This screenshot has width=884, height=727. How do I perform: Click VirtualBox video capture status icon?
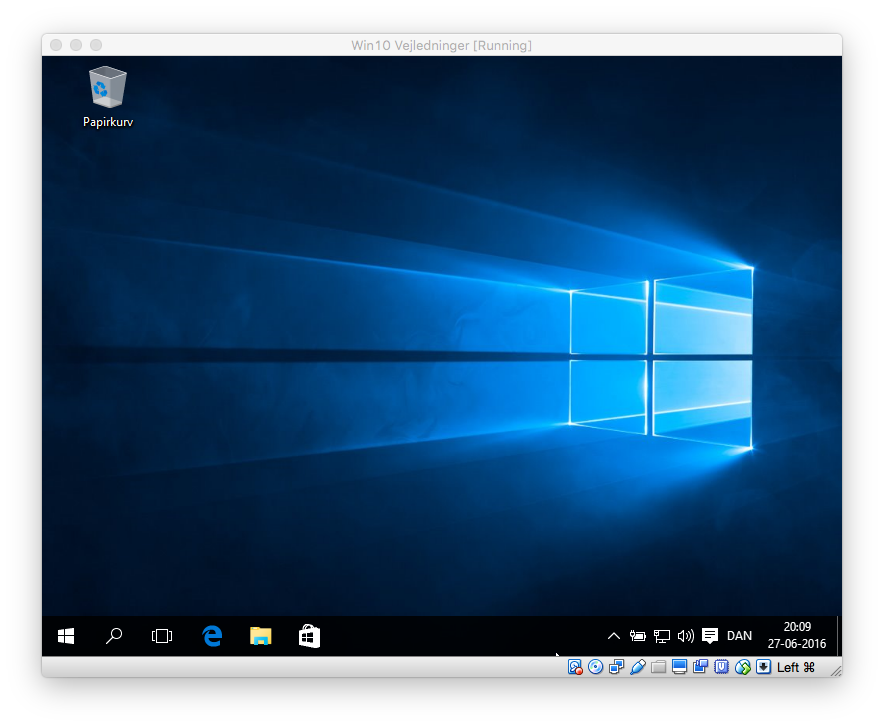pyautogui.click(x=701, y=667)
